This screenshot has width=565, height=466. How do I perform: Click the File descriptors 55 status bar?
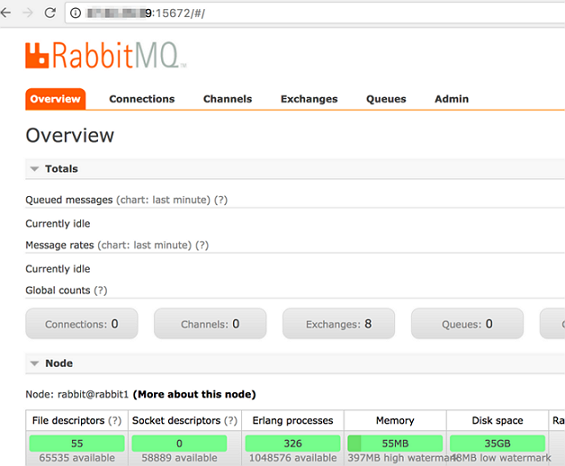77,443
